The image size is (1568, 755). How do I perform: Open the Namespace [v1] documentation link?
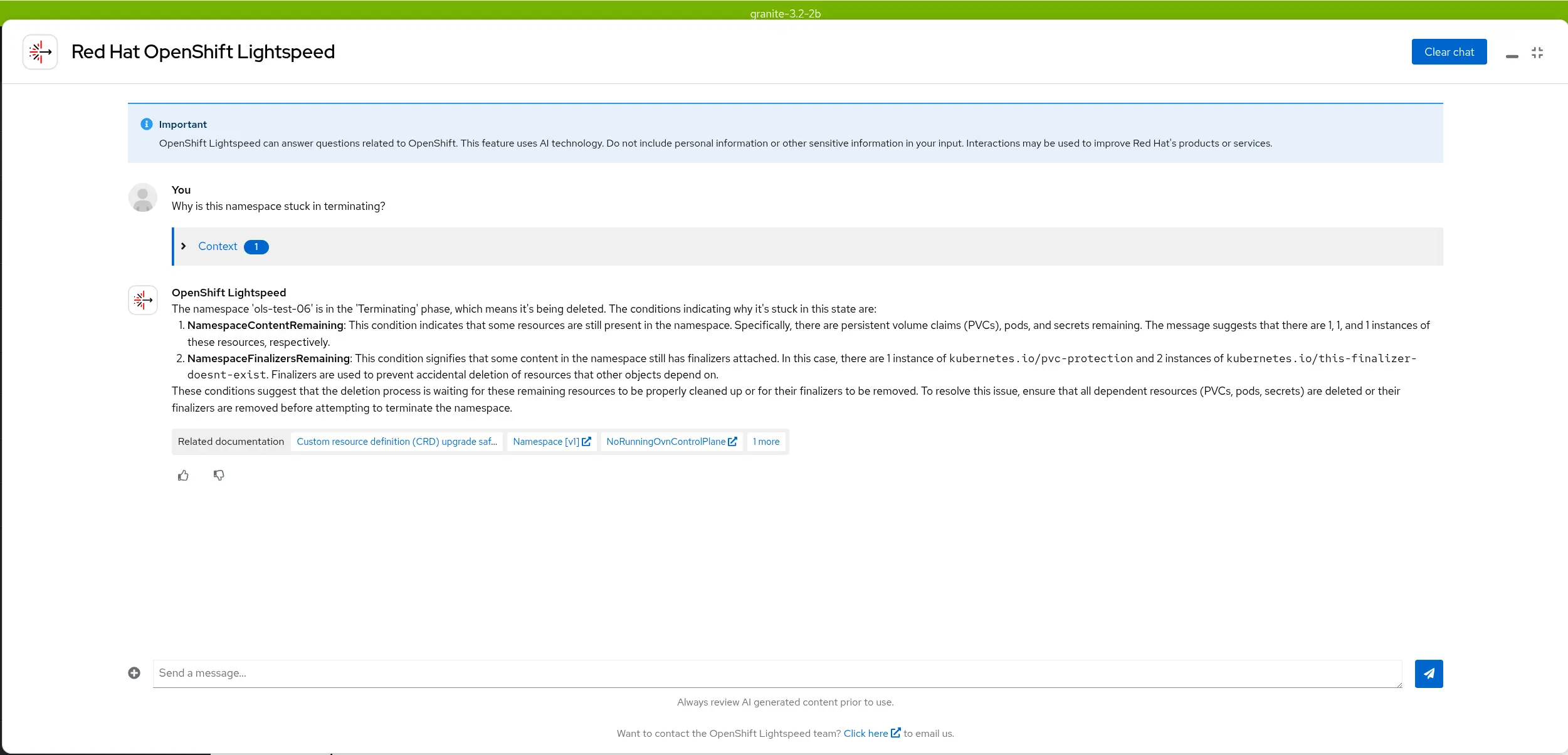coord(552,442)
